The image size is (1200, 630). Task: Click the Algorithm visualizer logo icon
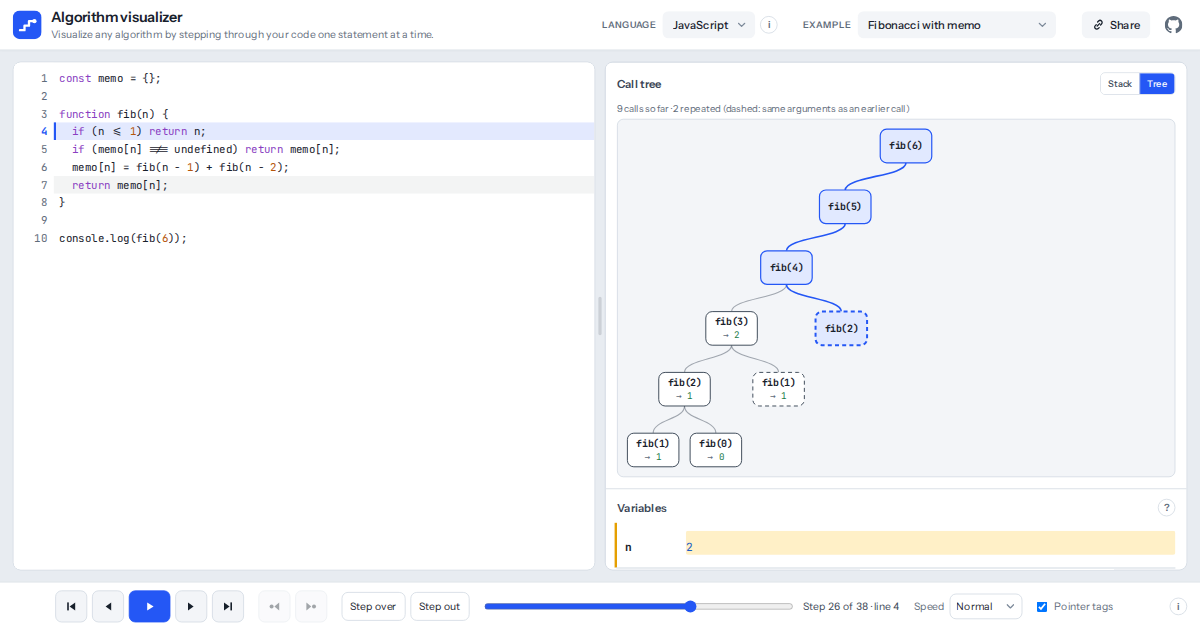[x=27, y=25]
